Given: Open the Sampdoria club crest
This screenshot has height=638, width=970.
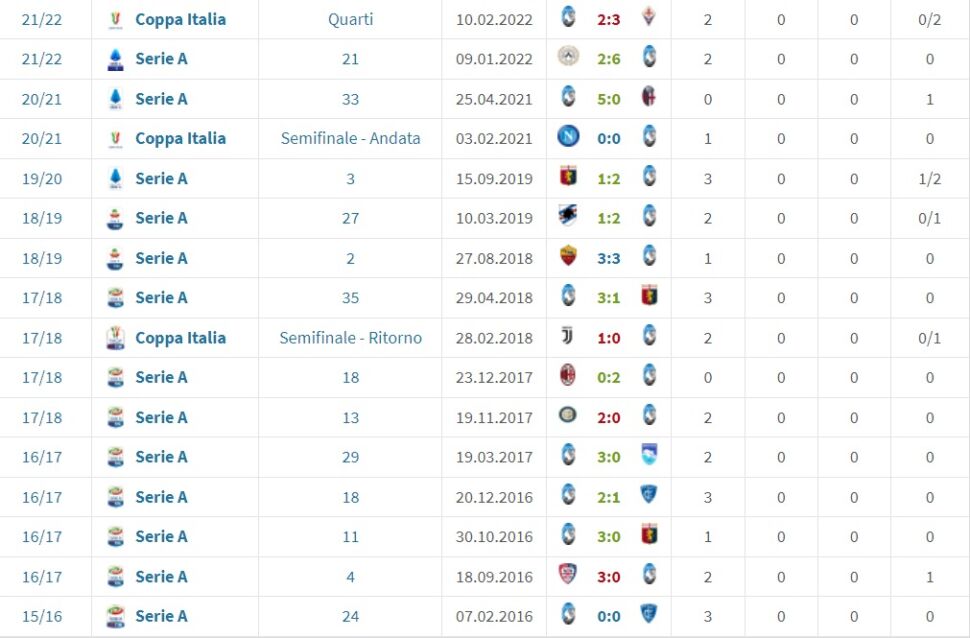Looking at the screenshot, I should tap(568, 217).
